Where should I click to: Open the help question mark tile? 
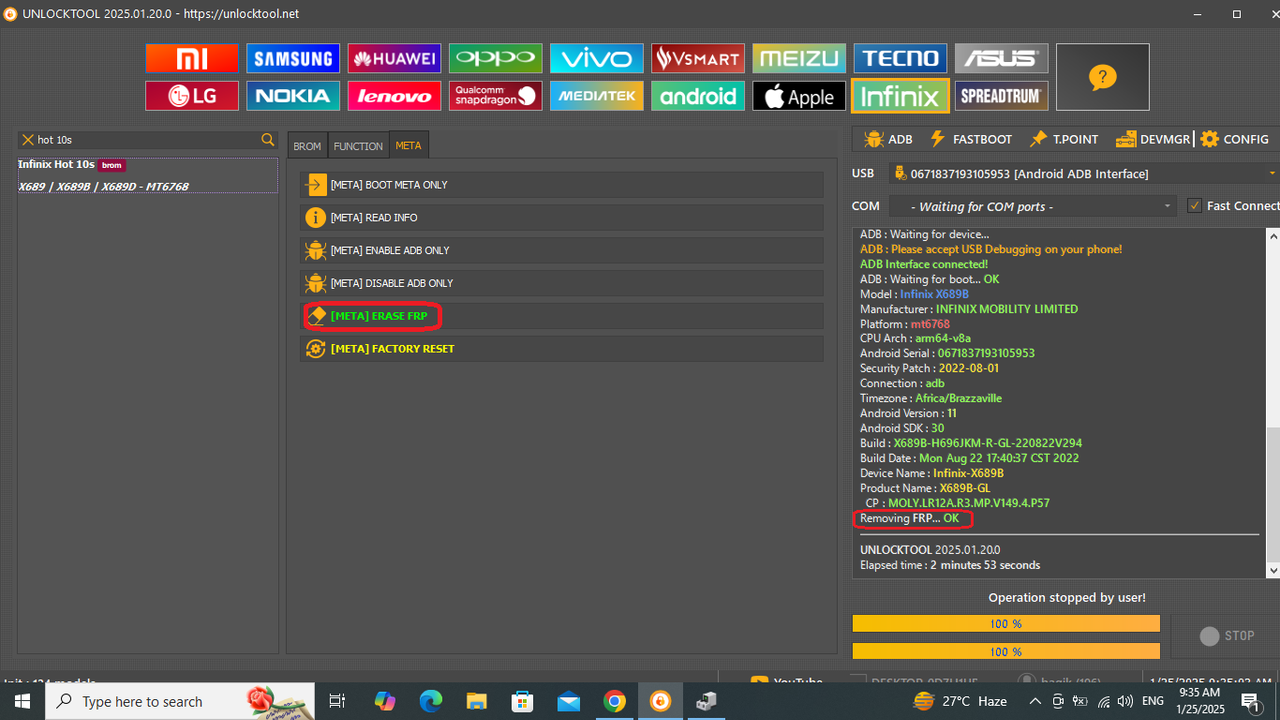pos(1102,77)
